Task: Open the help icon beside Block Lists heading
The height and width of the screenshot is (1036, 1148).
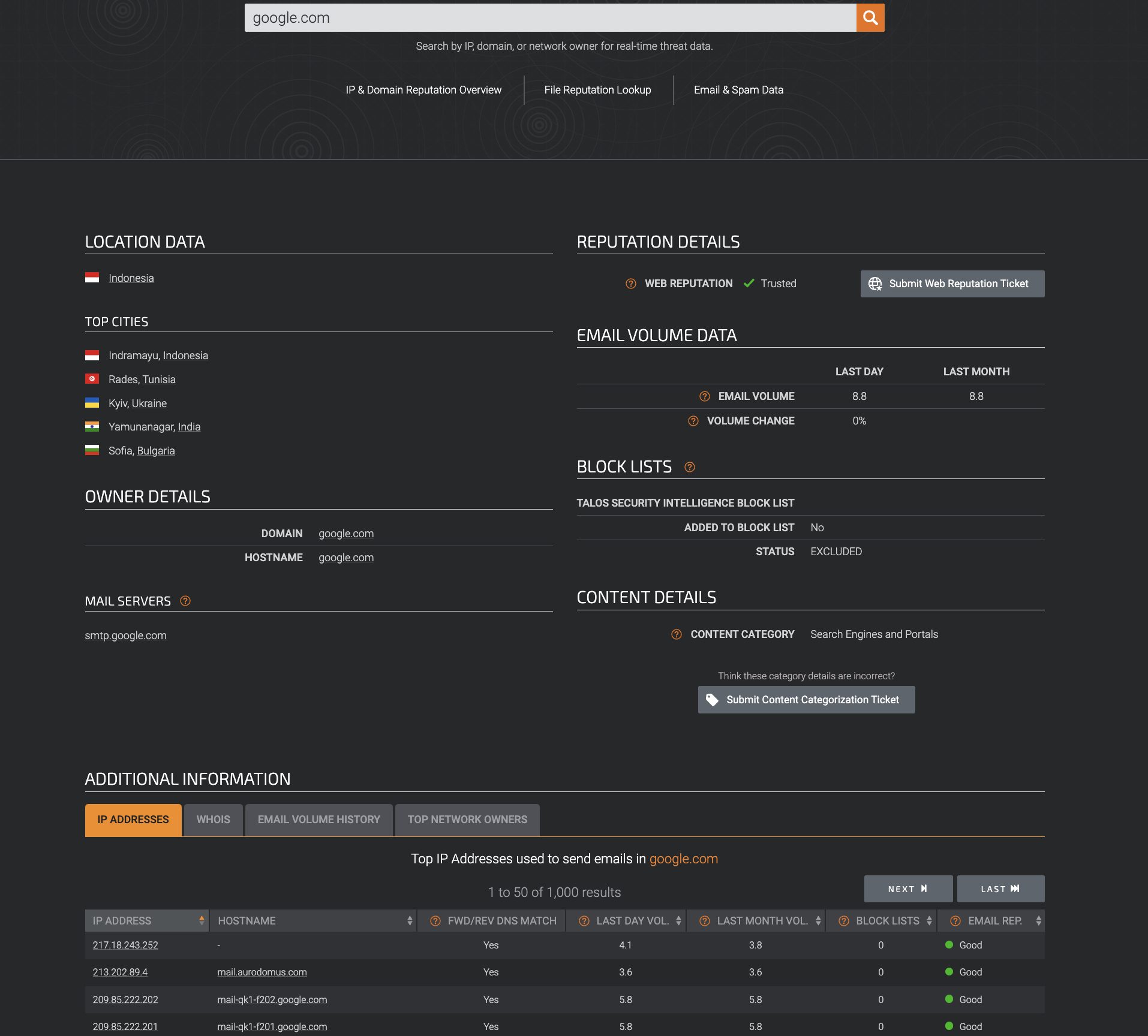Action: click(x=689, y=466)
